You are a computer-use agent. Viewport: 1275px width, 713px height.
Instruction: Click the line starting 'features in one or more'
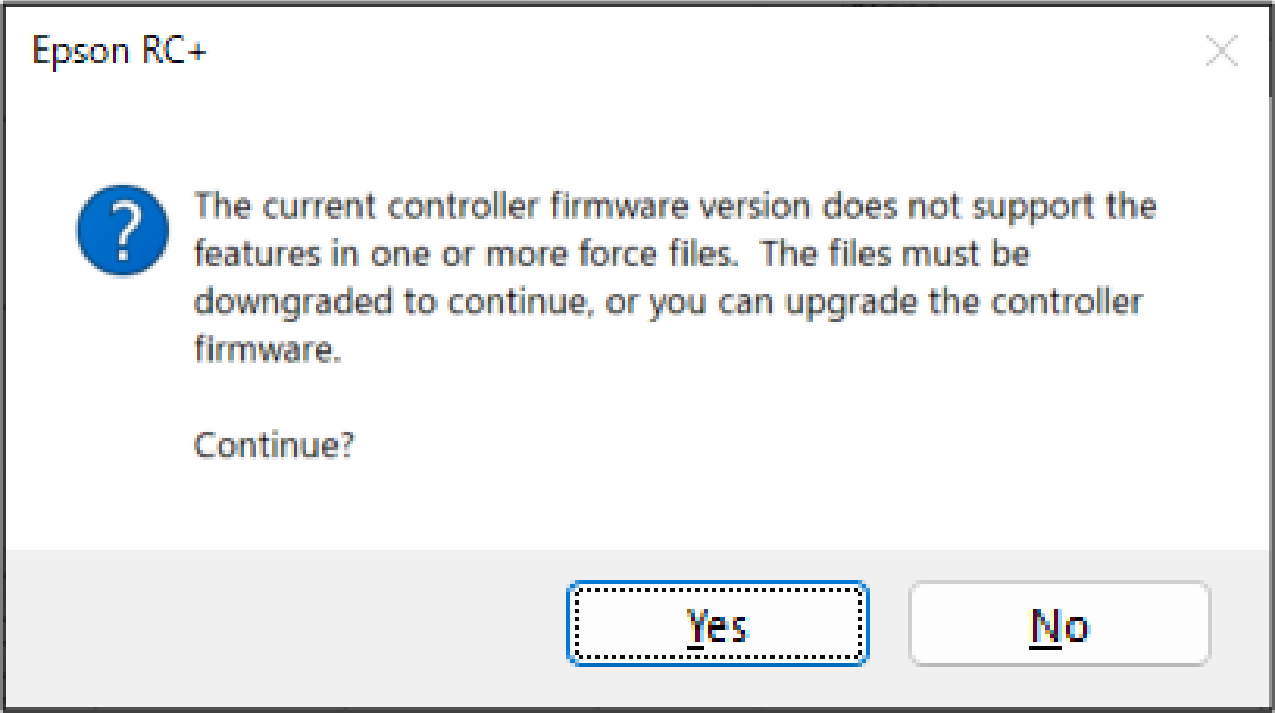pos(610,254)
